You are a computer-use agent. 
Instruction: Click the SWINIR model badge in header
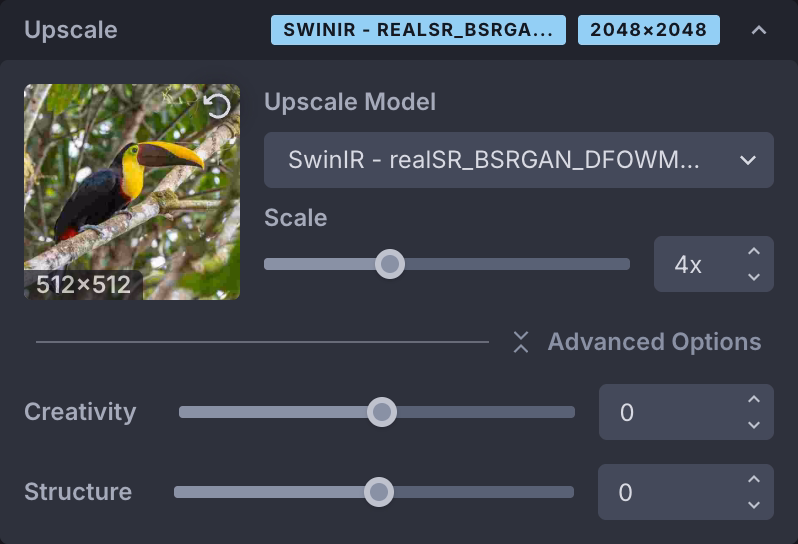coord(418,30)
